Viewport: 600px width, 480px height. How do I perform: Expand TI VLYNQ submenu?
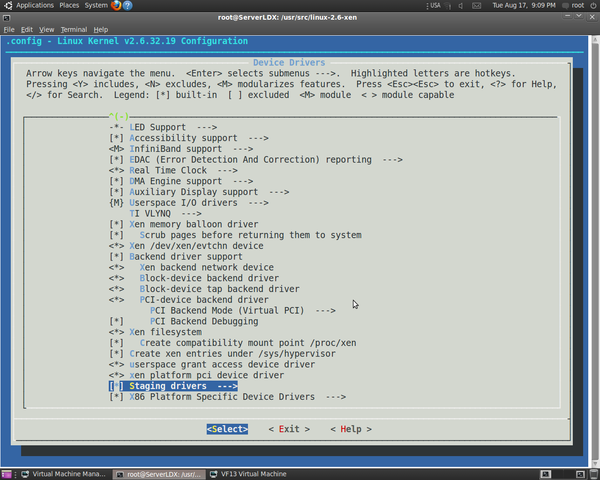click(165, 214)
